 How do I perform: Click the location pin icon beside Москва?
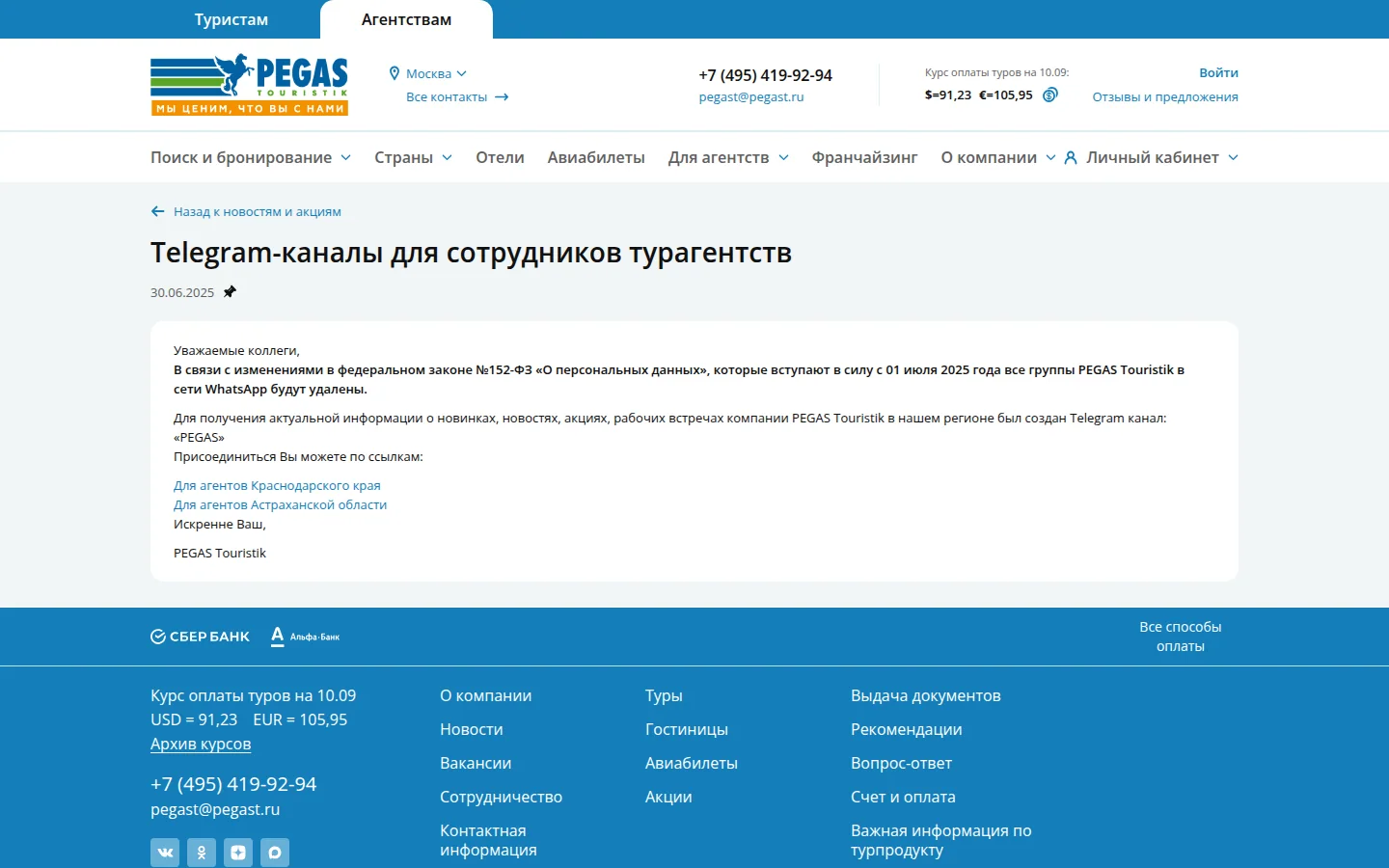tap(395, 73)
